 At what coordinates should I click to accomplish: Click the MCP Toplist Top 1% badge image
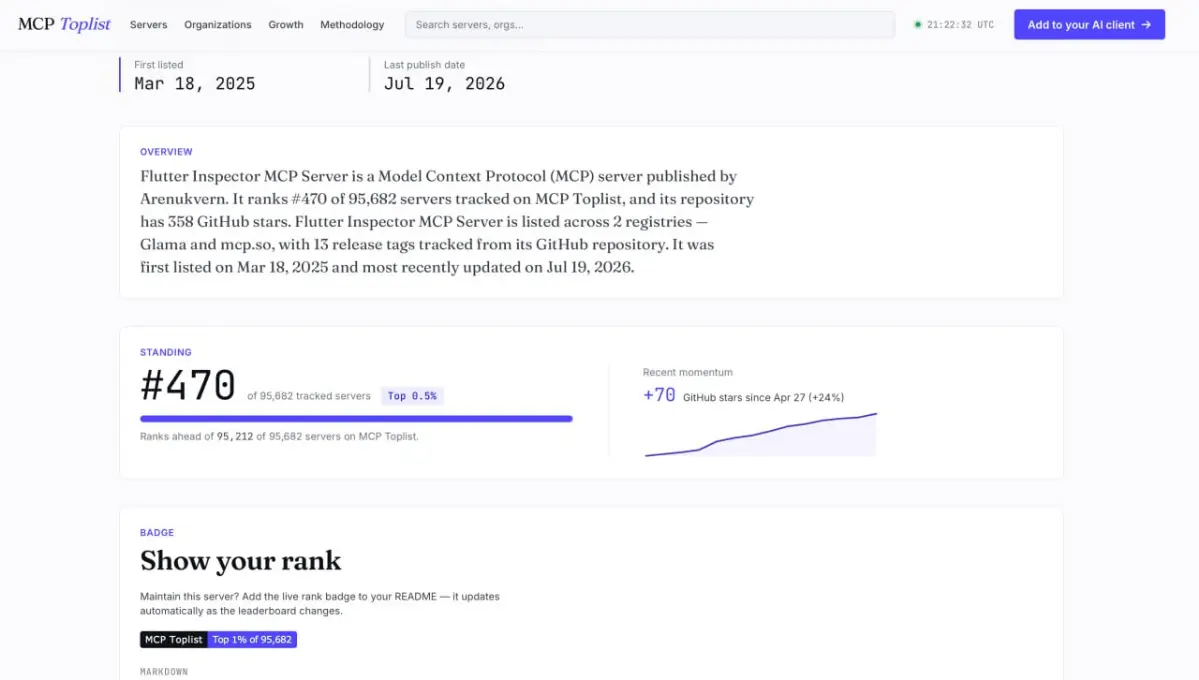[x=218, y=639]
